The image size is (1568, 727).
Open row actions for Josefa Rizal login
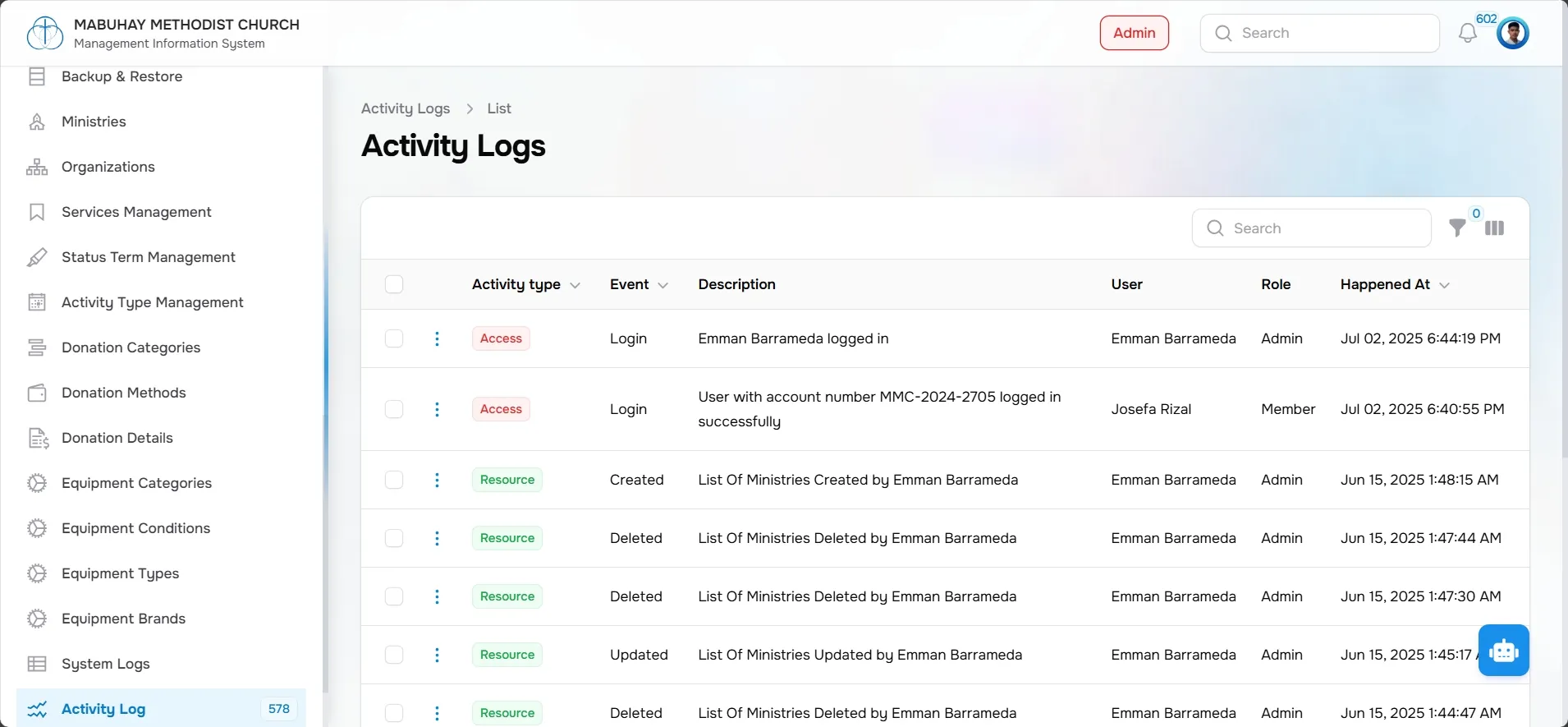pos(437,409)
